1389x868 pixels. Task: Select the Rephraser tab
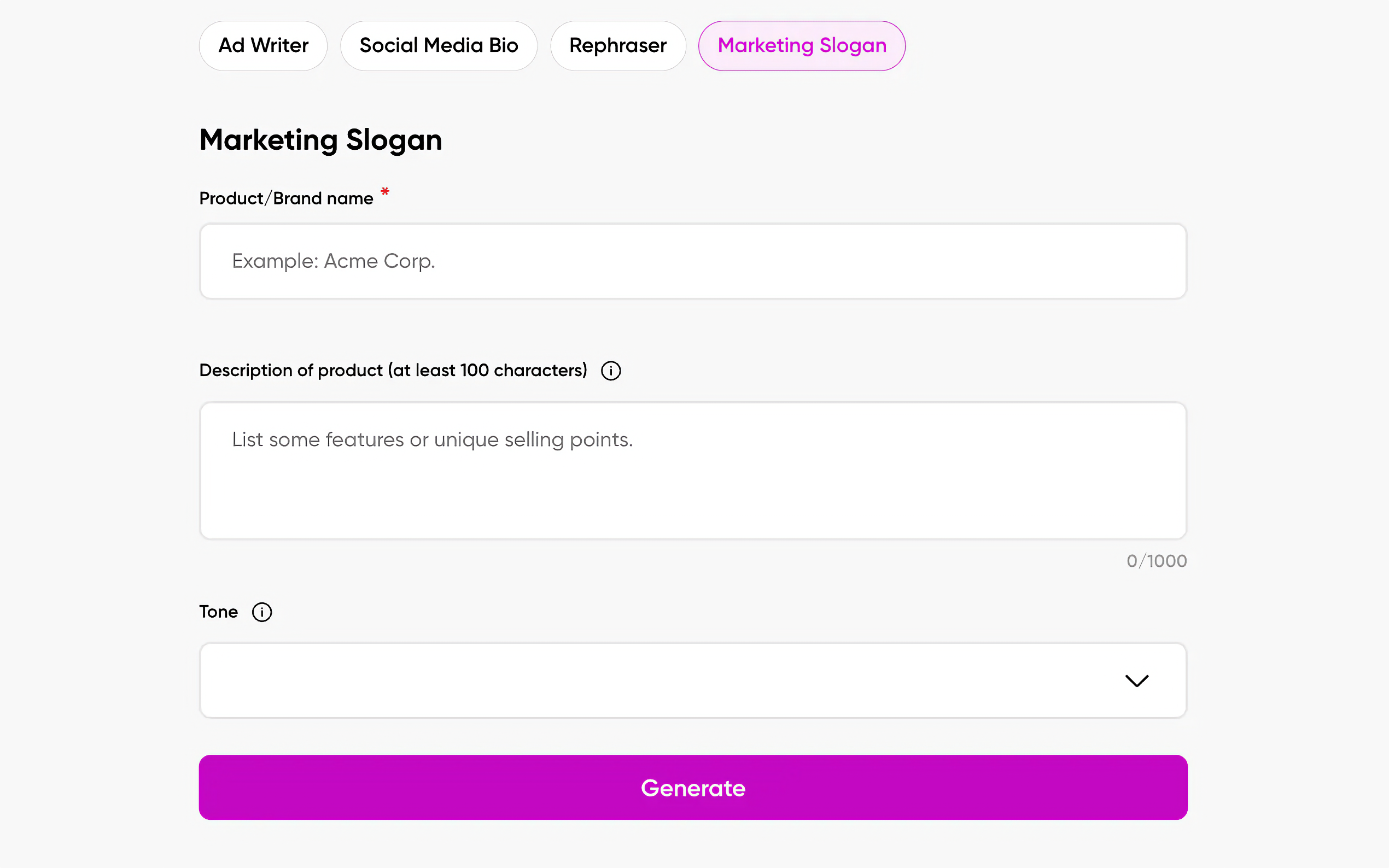[x=617, y=45]
